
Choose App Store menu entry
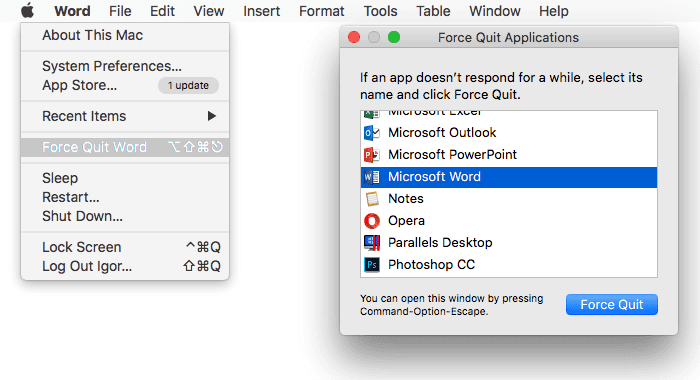pyautogui.click(x=125, y=85)
